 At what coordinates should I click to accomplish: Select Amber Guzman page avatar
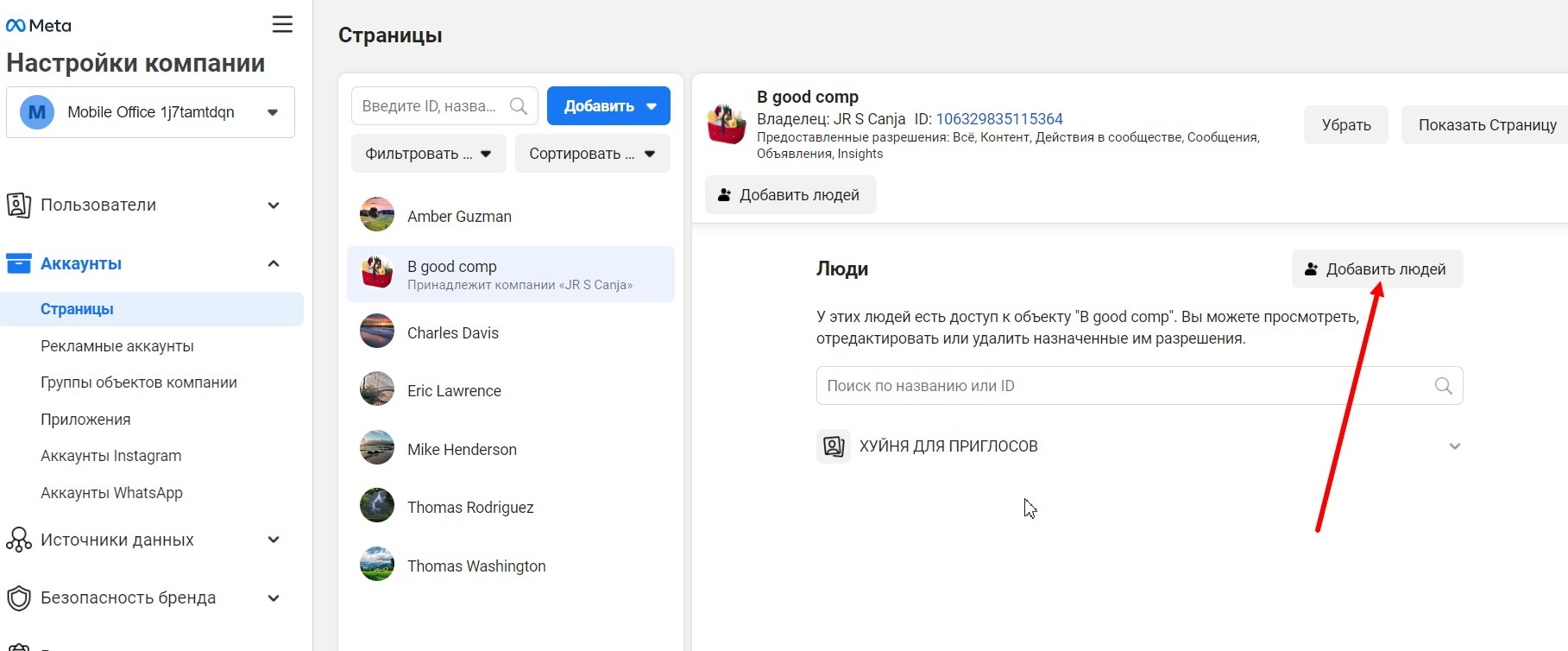(x=377, y=215)
